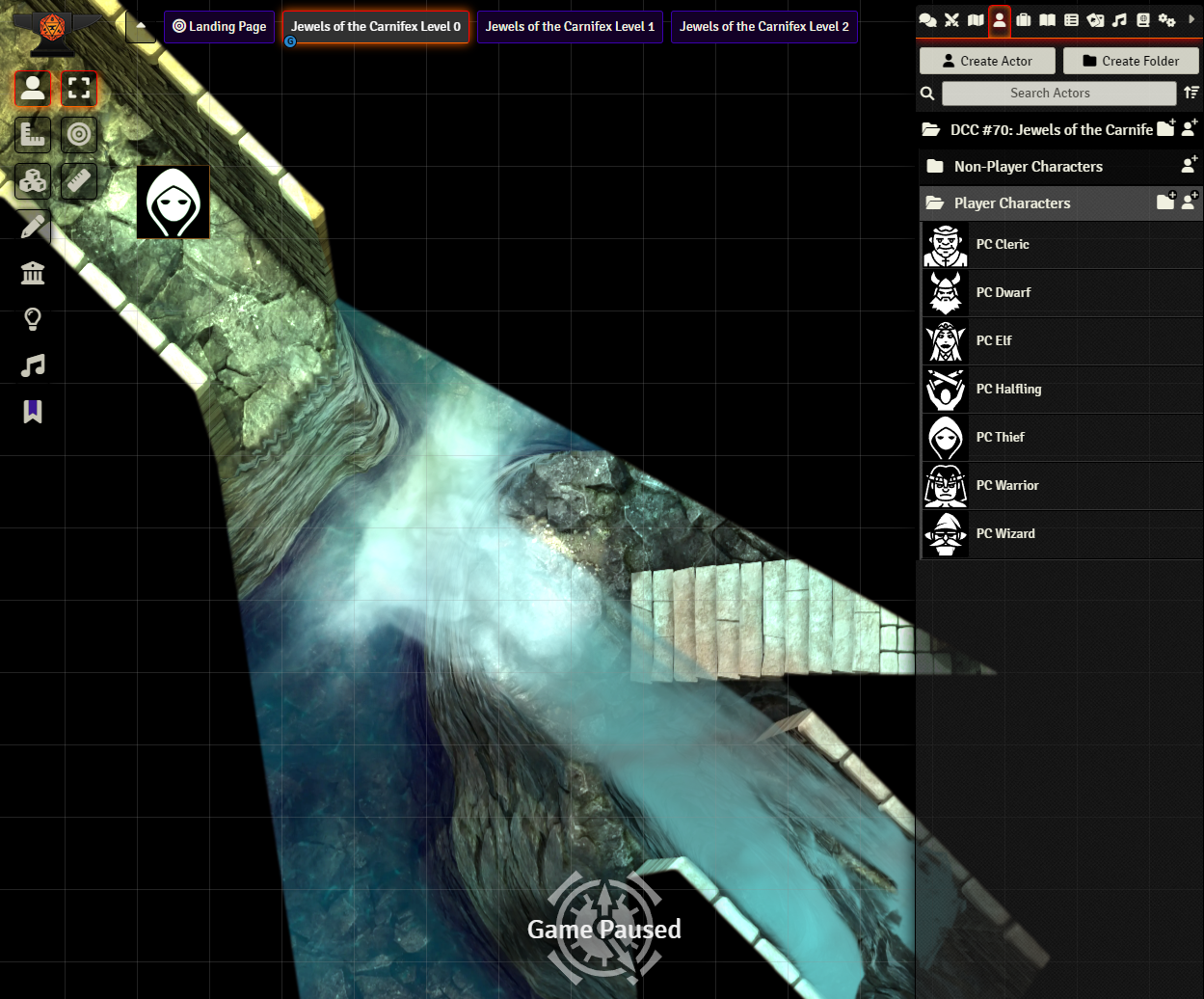
Task: Create subfolder in Player Characters folder
Action: pos(1166,202)
